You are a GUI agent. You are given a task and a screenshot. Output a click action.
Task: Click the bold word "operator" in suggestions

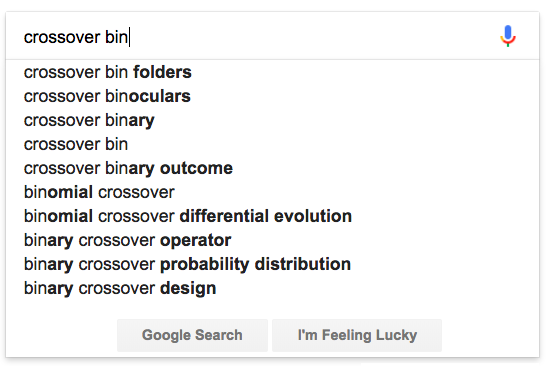[x=195, y=240]
